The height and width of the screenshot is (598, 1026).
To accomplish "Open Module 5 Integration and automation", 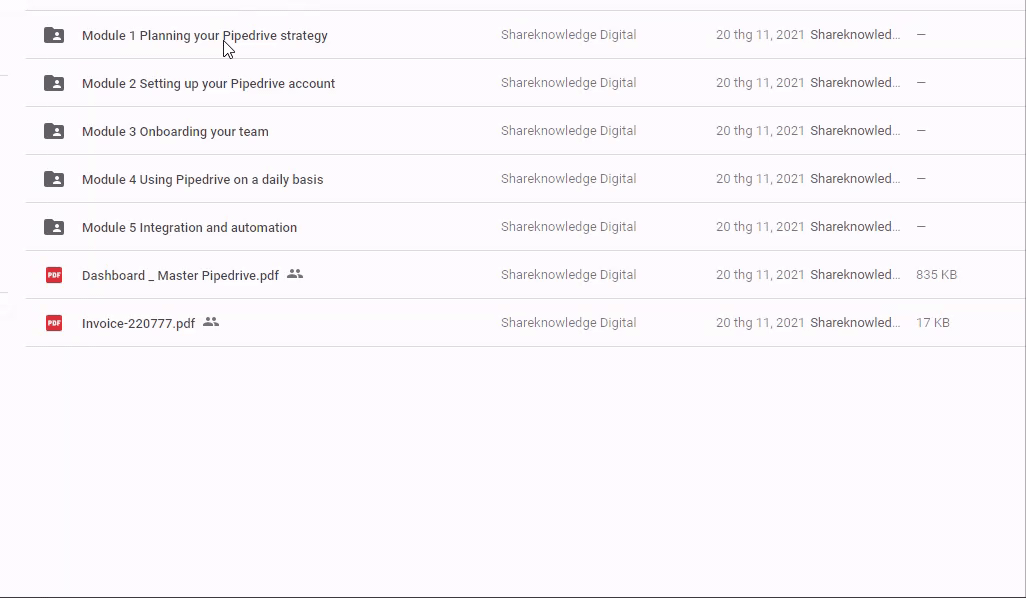I will (x=189, y=228).
